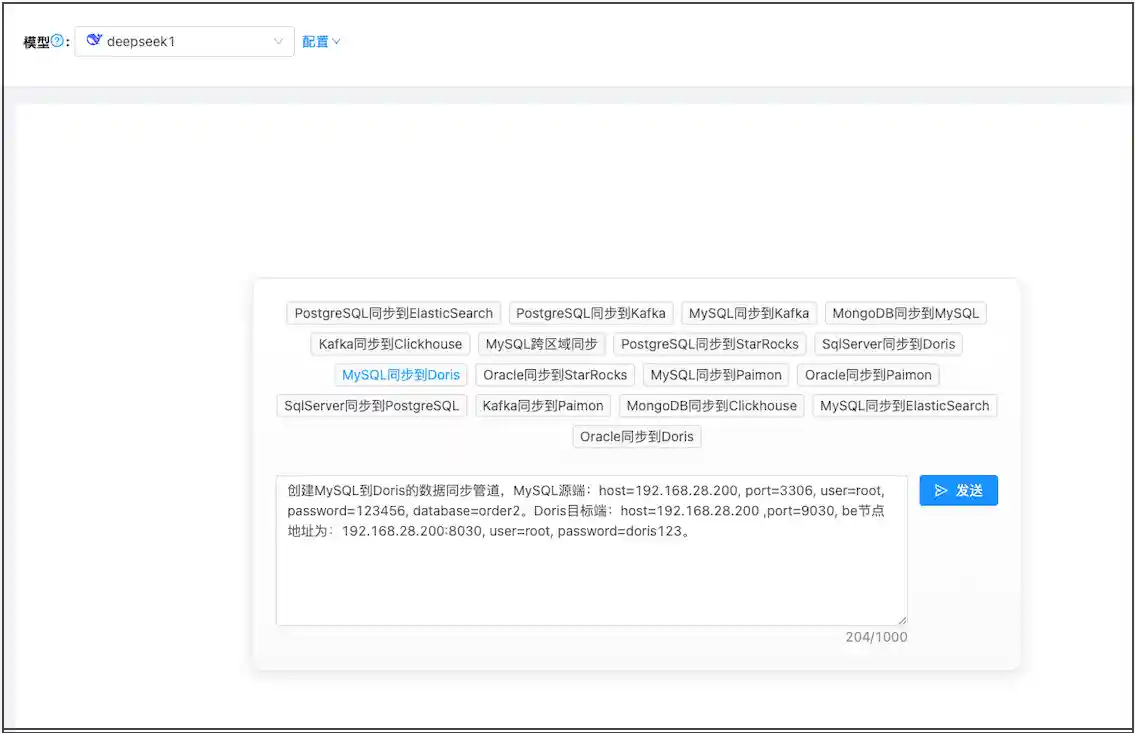Pick the MySQL同步到Kafka template
The image size is (1135, 733).
click(749, 313)
